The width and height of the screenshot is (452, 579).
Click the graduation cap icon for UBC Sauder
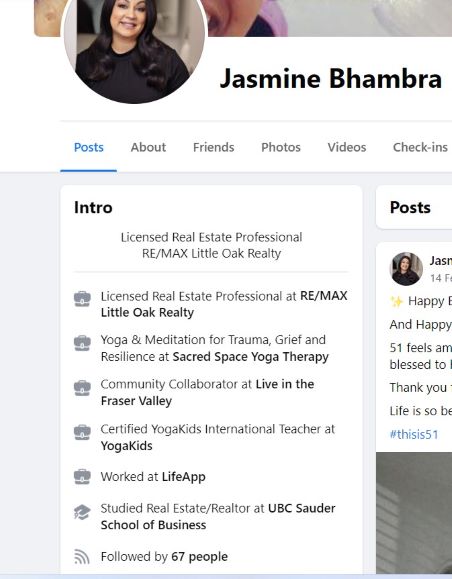82,512
